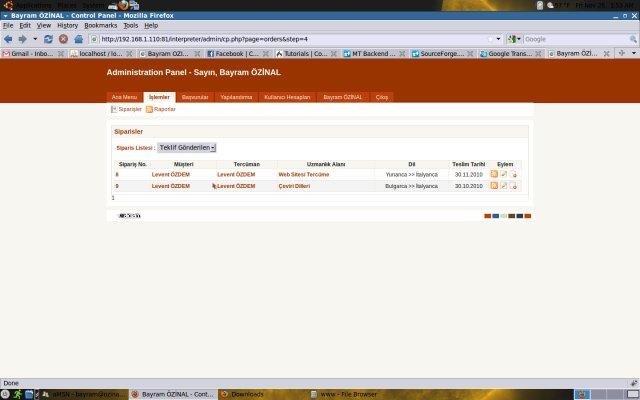The width and height of the screenshot is (640, 400).
Task: Open the File menu
Action: [8, 25]
